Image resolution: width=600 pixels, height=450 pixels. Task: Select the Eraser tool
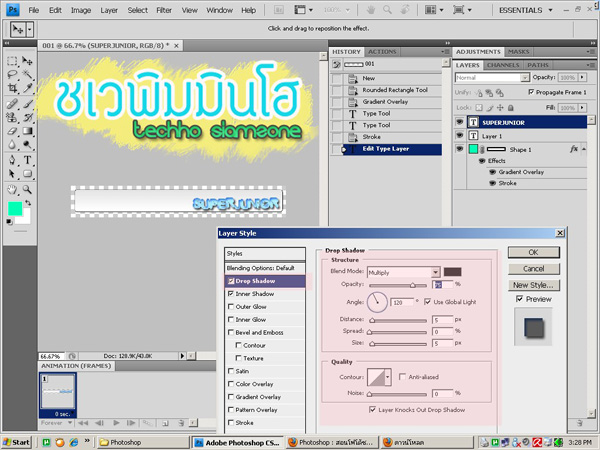(x=12, y=131)
